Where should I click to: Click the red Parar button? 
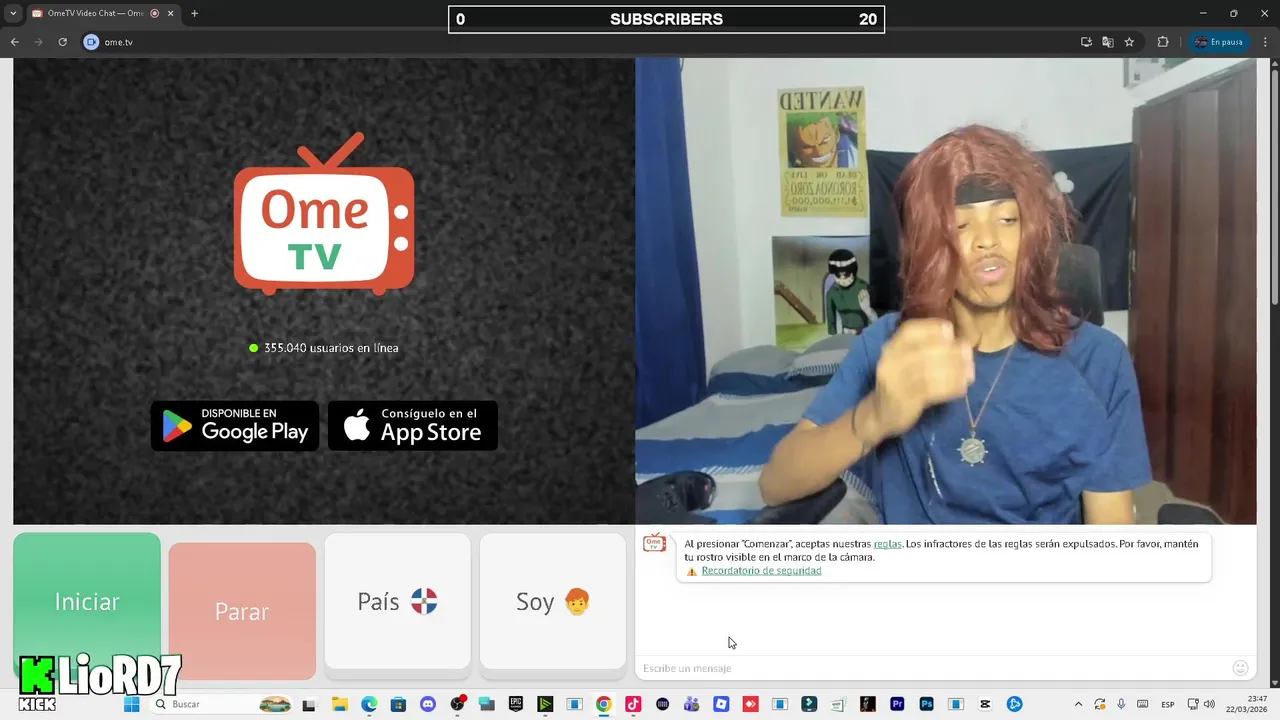tap(242, 611)
